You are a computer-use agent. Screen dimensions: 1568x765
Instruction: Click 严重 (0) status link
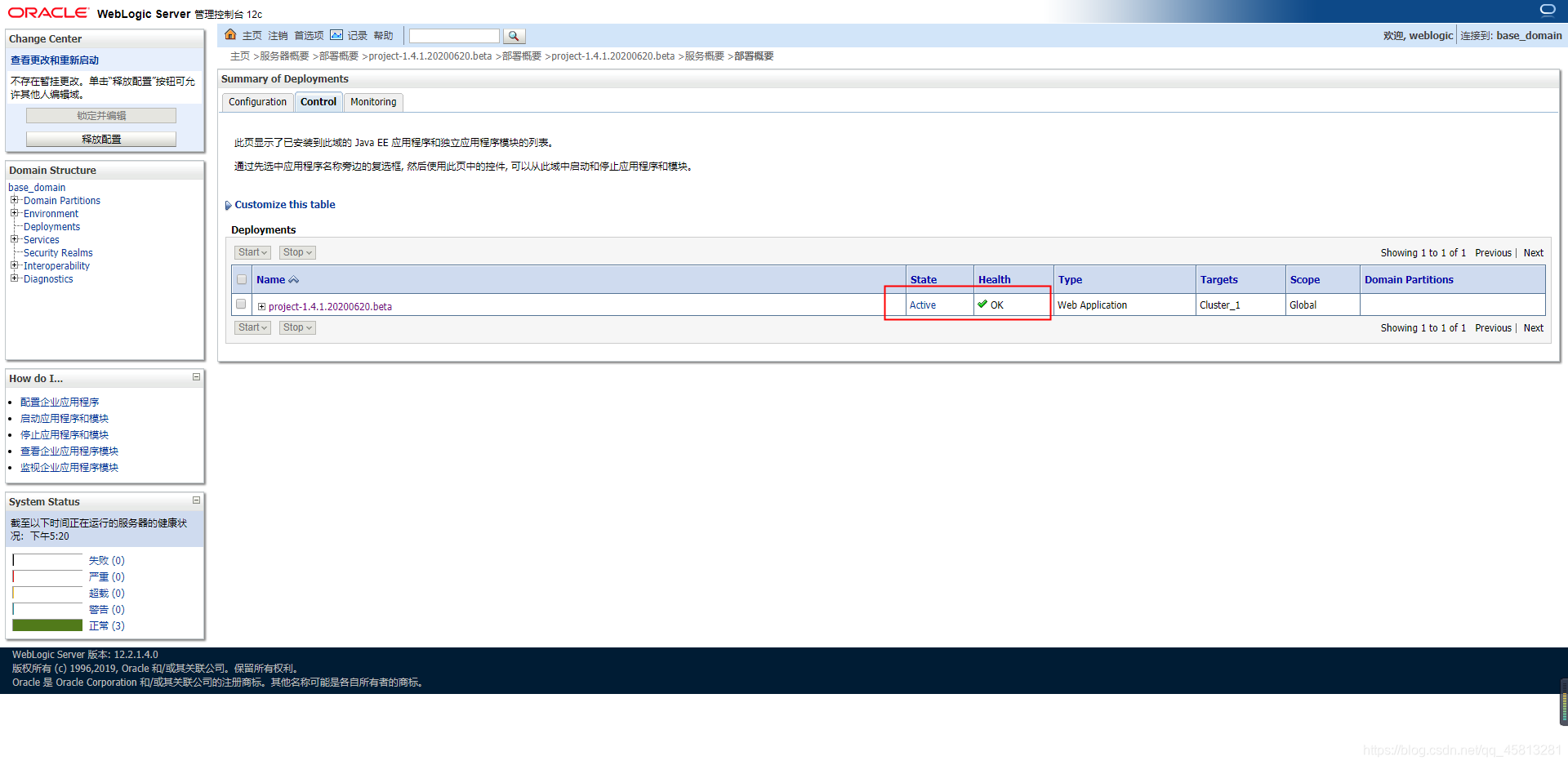click(x=107, y=577)
